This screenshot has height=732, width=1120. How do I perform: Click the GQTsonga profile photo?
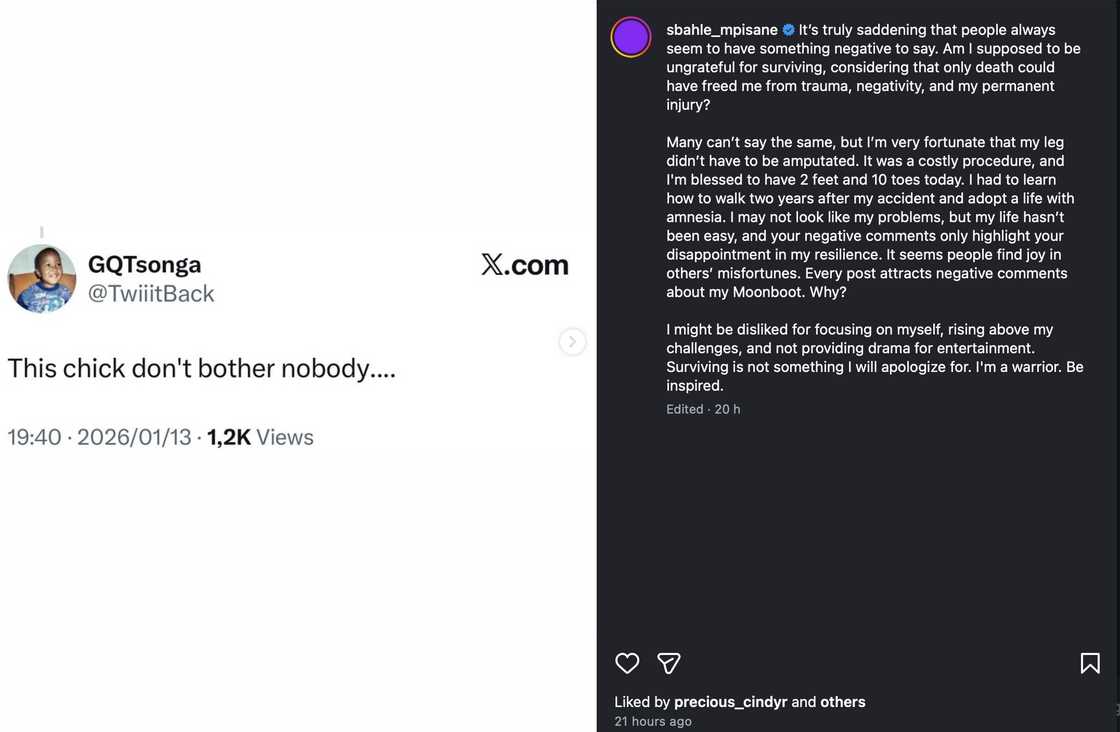tap(42, 278)
